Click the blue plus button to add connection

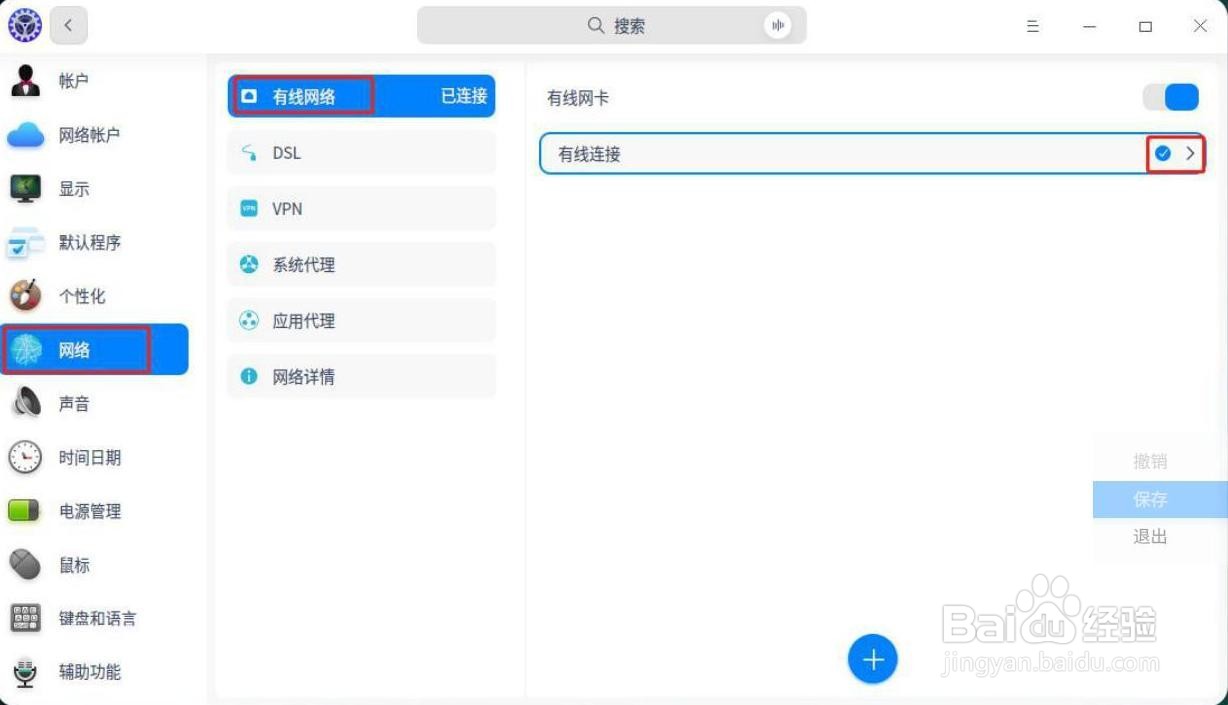(x=872, y=659)
